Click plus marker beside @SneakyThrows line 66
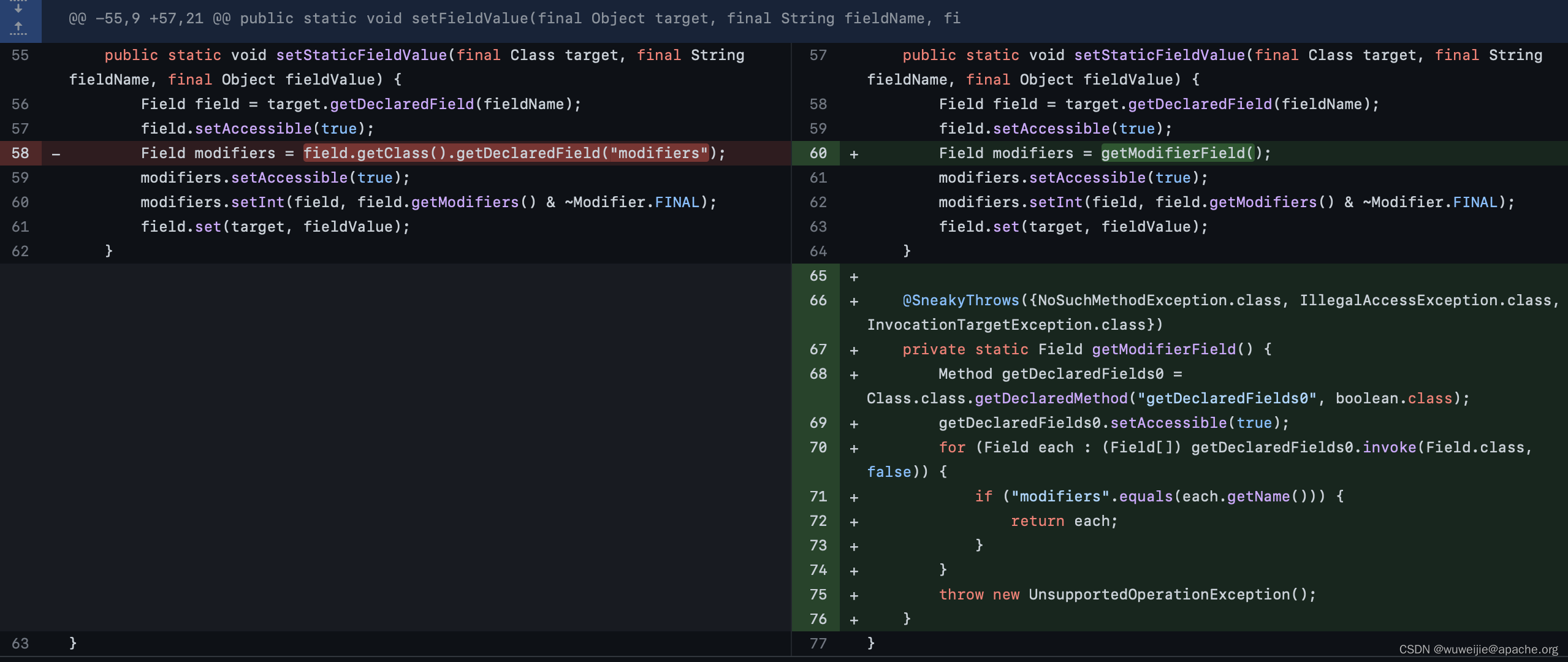 click(x=854, y=301)
